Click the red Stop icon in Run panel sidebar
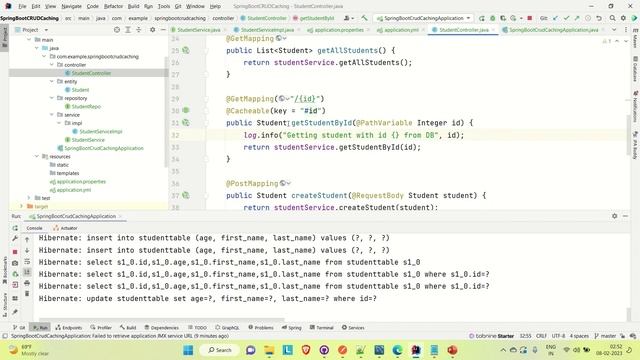 tap(15, 252)
